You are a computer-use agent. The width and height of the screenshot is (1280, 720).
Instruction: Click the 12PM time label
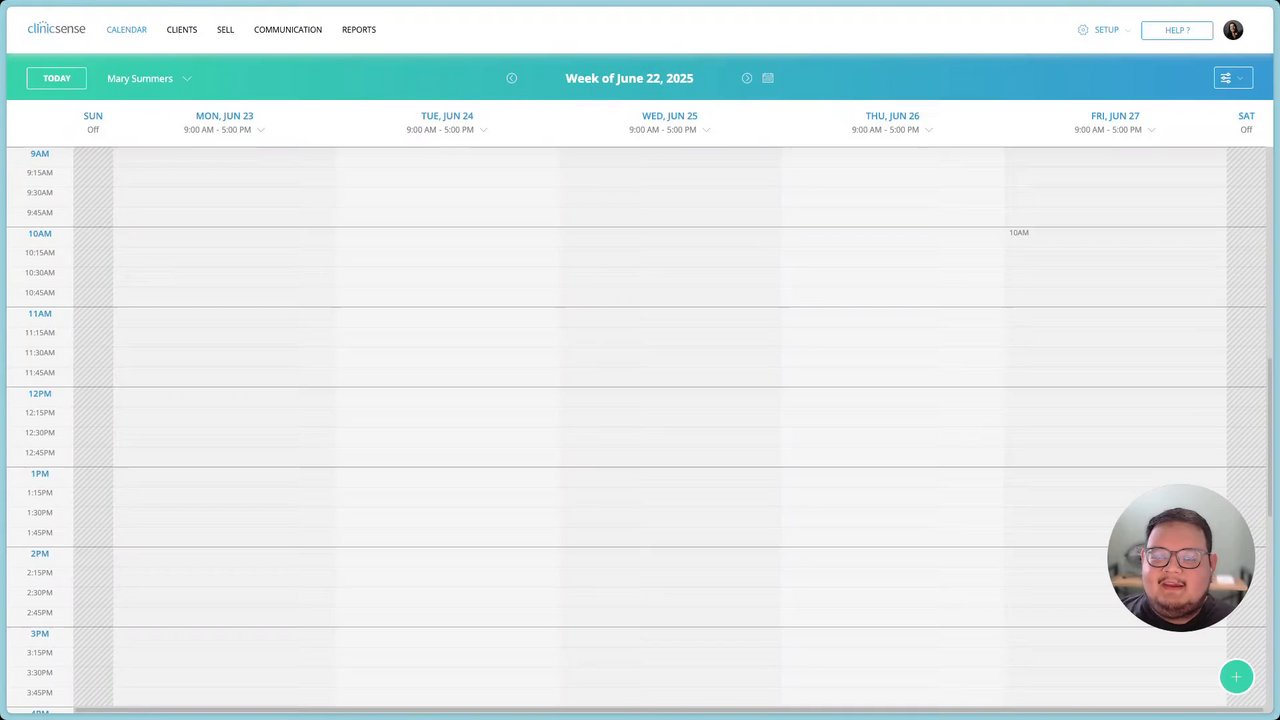(x=40, y=393)
